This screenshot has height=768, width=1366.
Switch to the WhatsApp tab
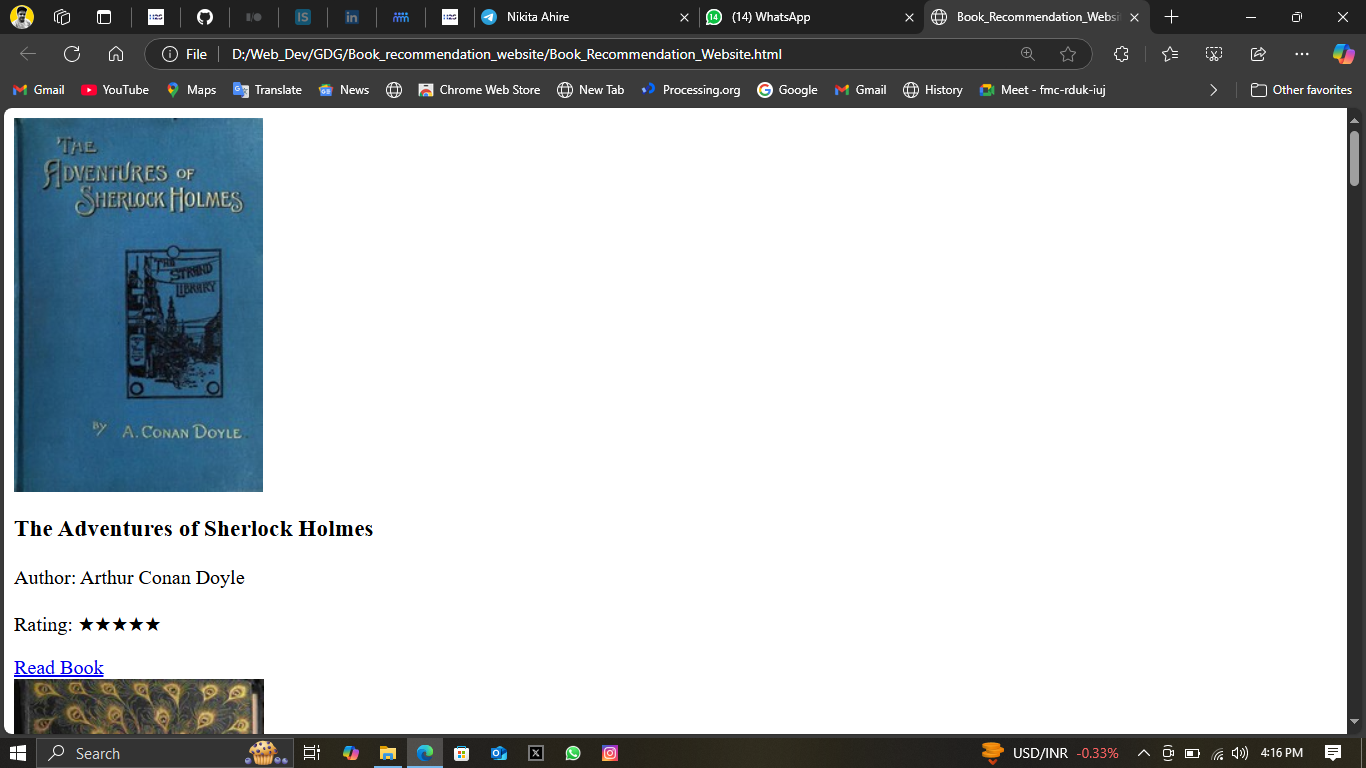(805, 17)
